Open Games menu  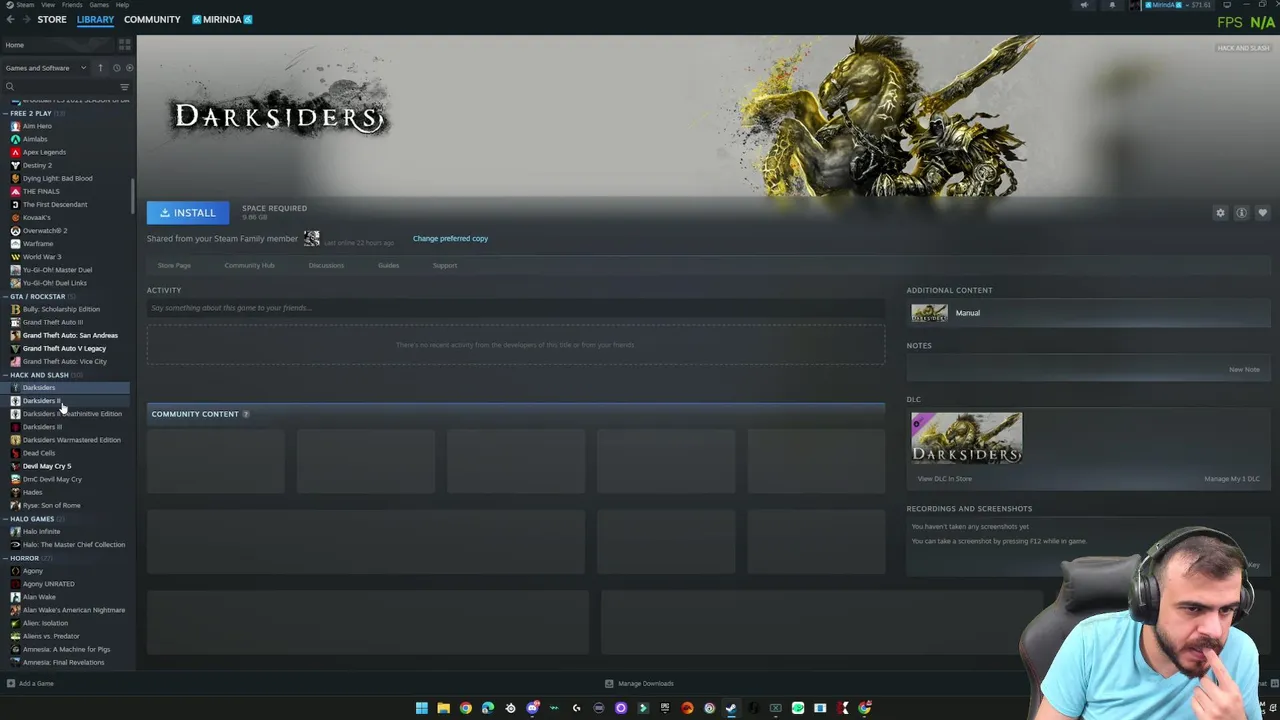coord(99,5)
